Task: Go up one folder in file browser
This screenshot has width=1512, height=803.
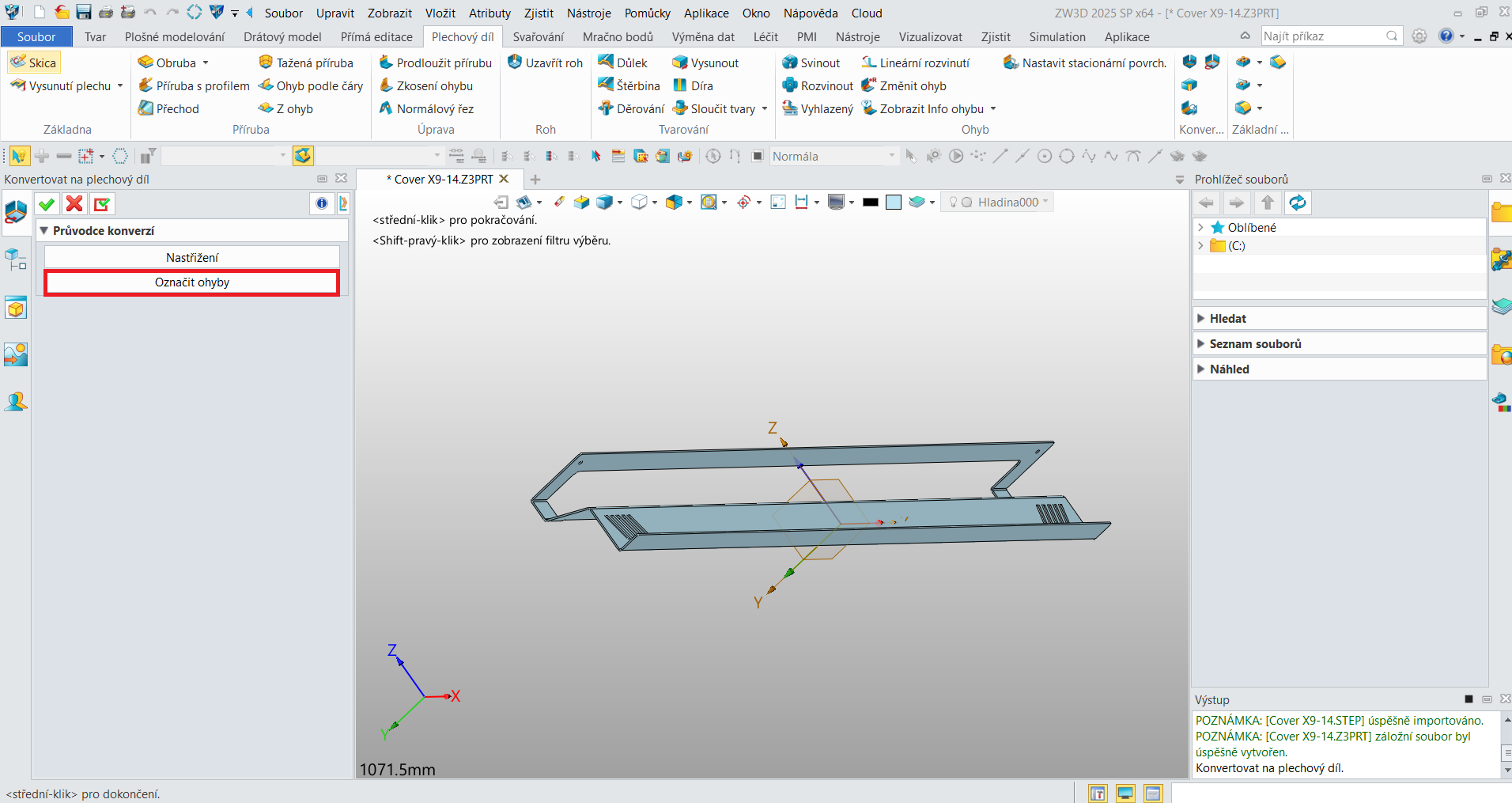Action: coord(1268,203)
